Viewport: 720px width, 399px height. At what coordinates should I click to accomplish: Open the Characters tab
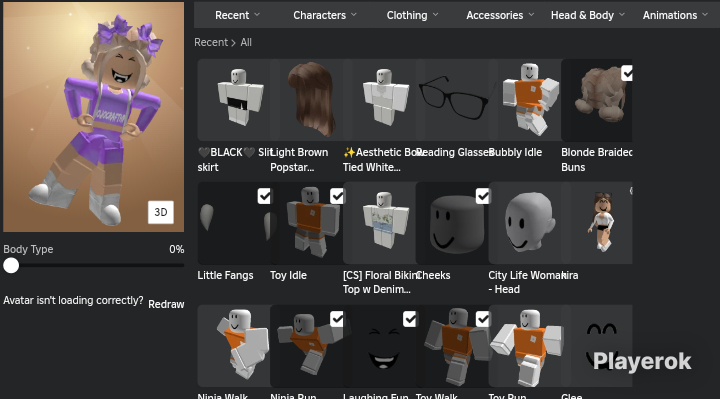(320, 15)
